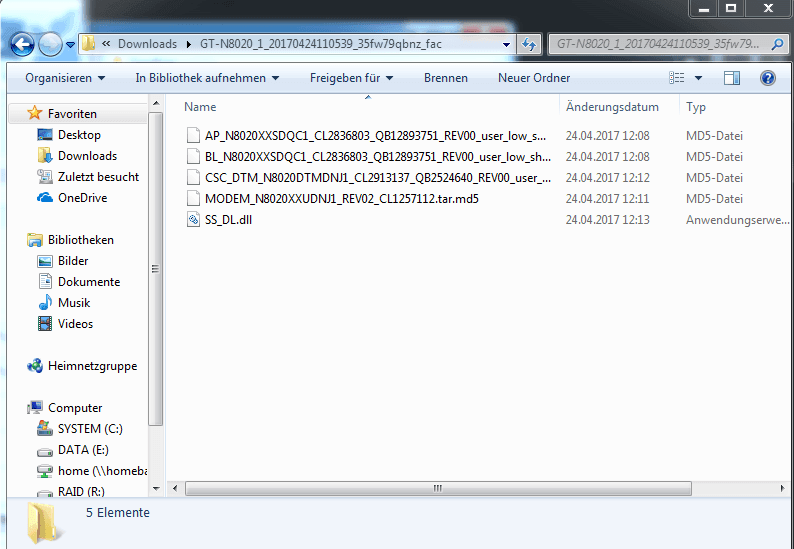
Task: Sort by Änderungsdatum column header
Action: (x=612, y=107)
